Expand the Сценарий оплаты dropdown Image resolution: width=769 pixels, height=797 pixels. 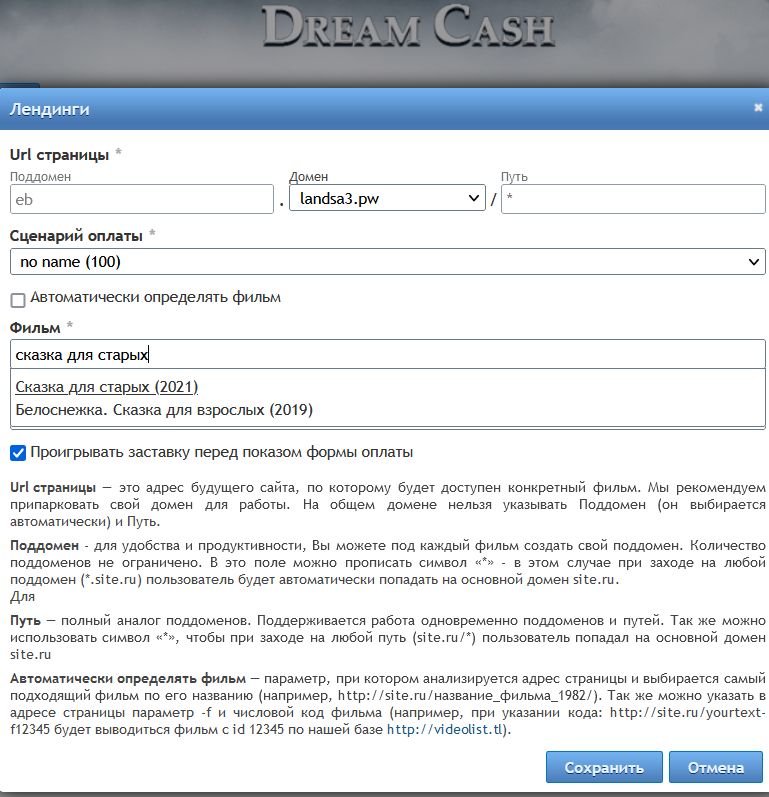387,262
